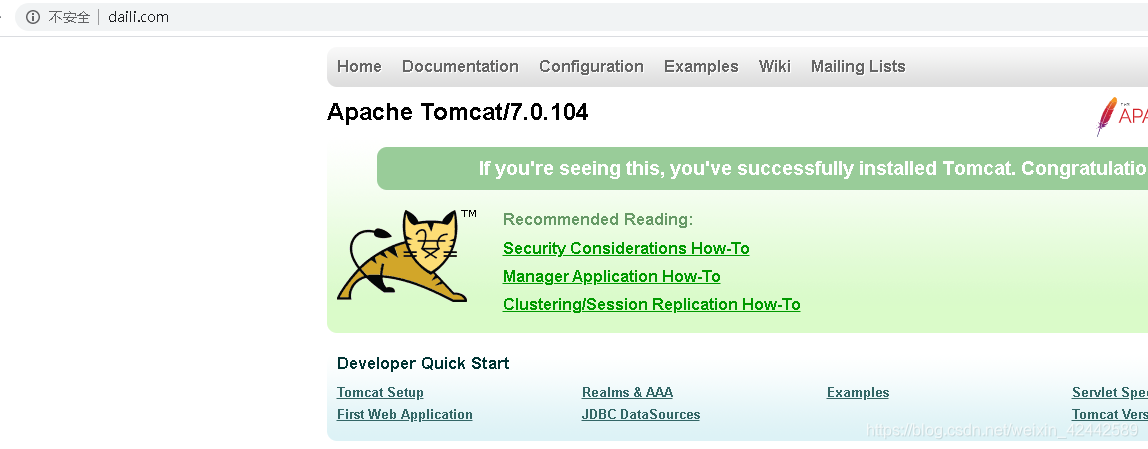Open the Tomcat Versions link

[1110, 415]
